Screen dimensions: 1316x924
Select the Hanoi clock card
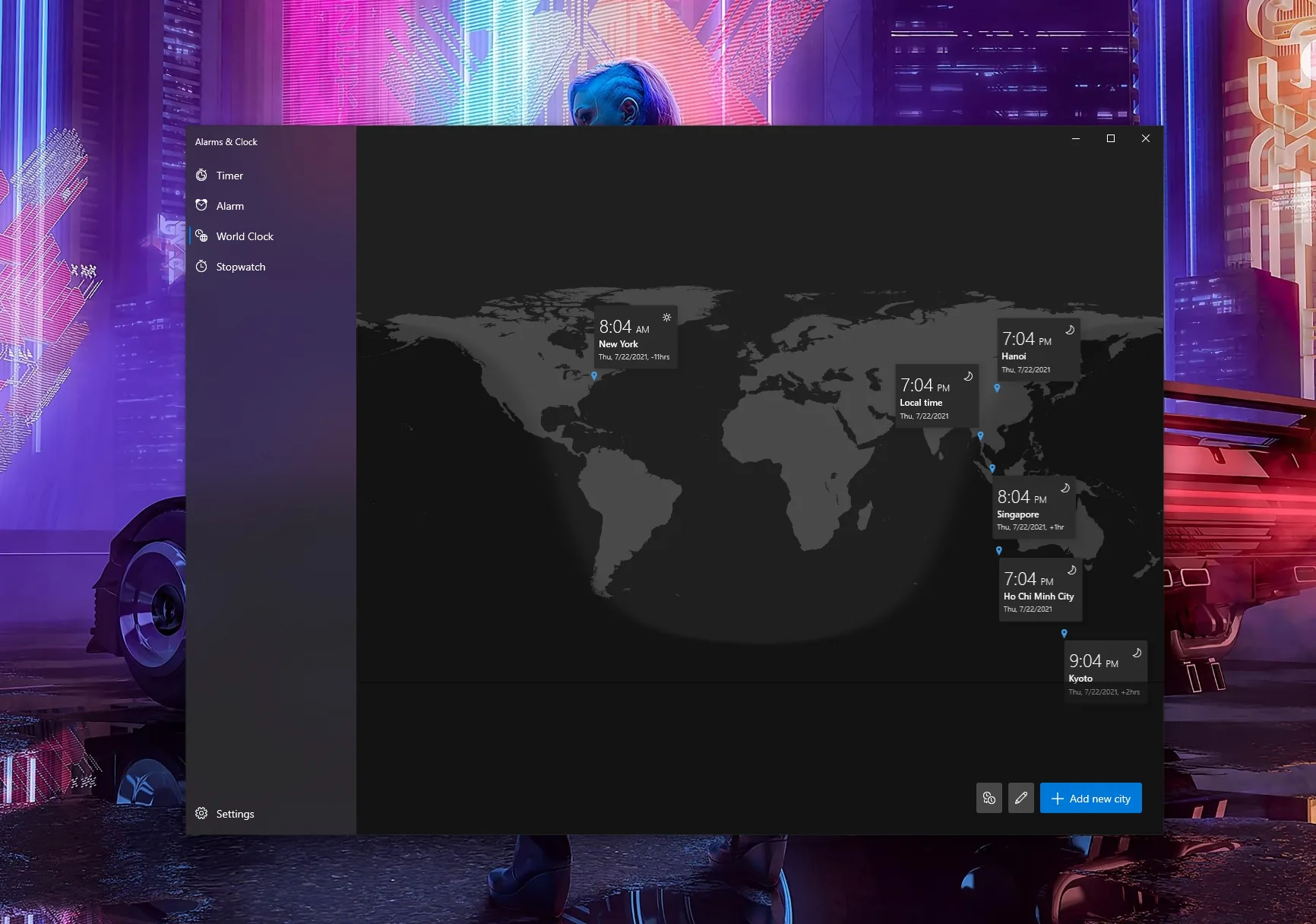1039,350
